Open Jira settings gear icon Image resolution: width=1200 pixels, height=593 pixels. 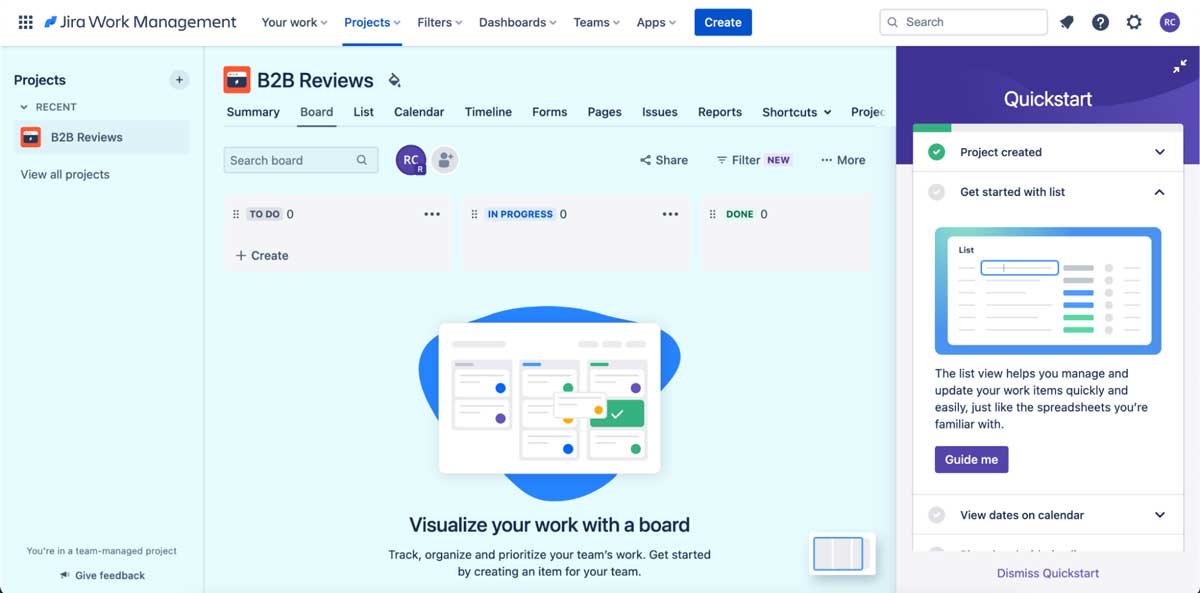point(1134,21)
